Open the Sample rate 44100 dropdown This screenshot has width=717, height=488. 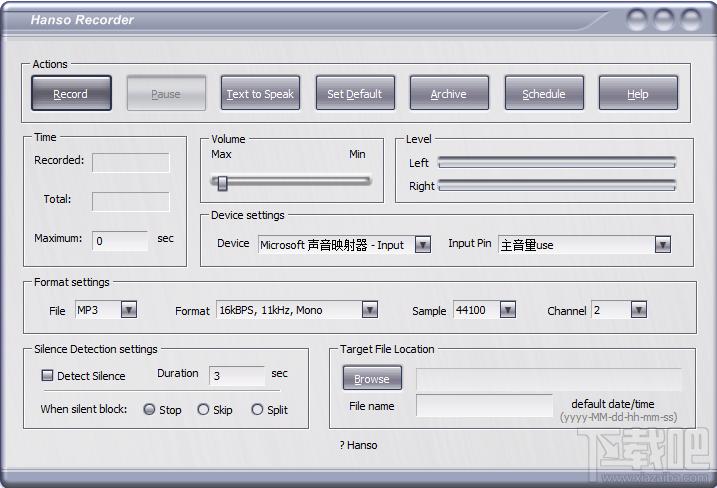pyautogui.click(x=508, y=310)
